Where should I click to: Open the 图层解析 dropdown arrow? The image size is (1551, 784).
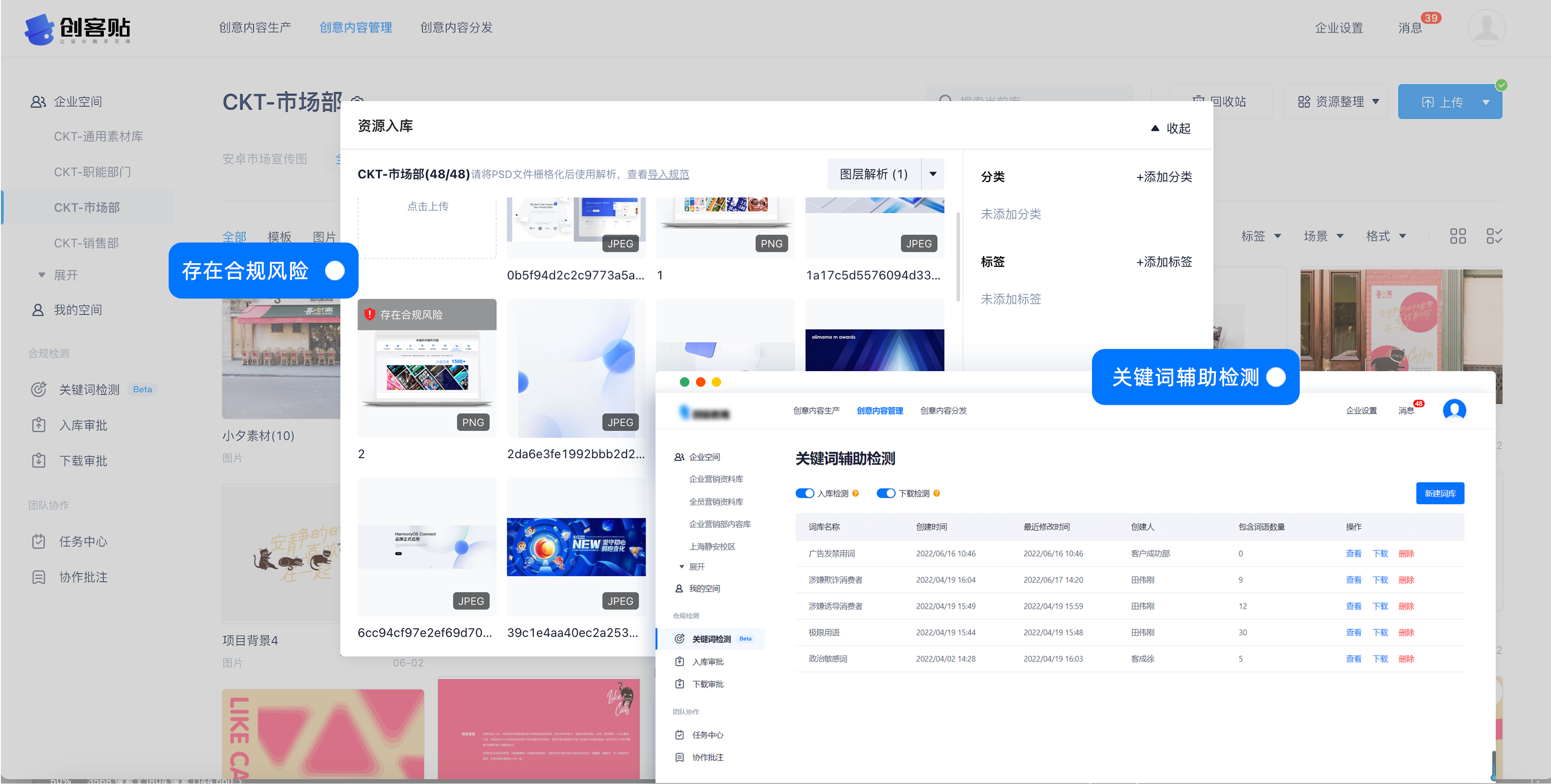[x=933, y=174]
